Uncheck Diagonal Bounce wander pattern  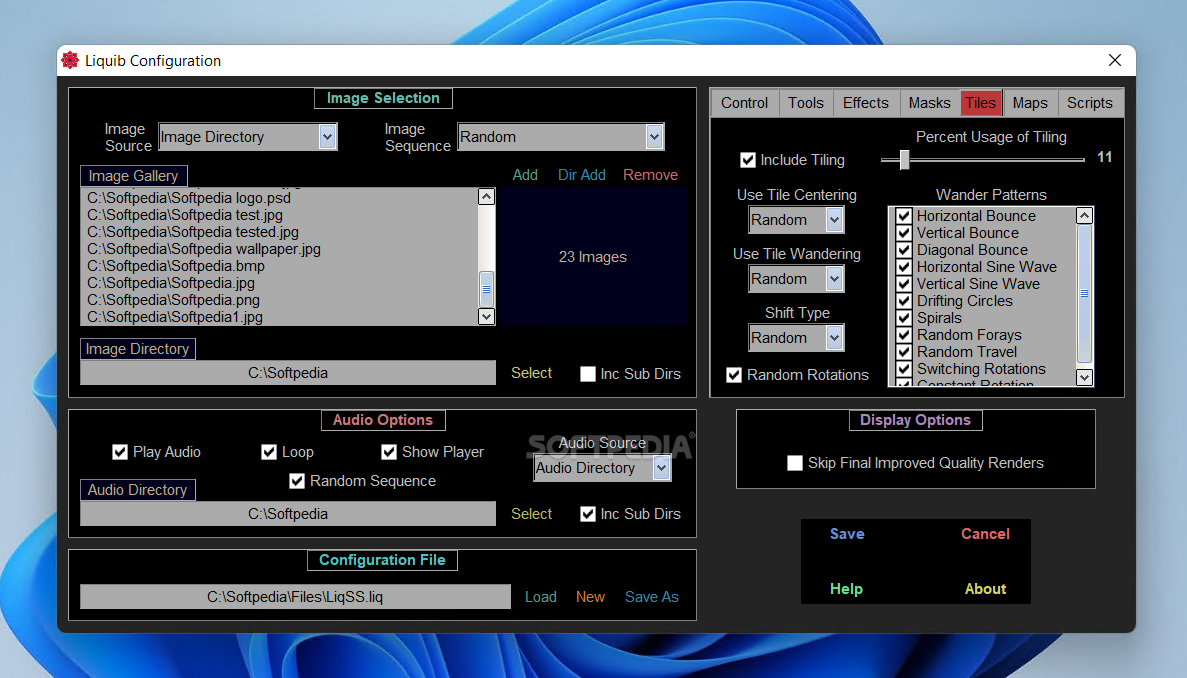(x=903, y=250)
